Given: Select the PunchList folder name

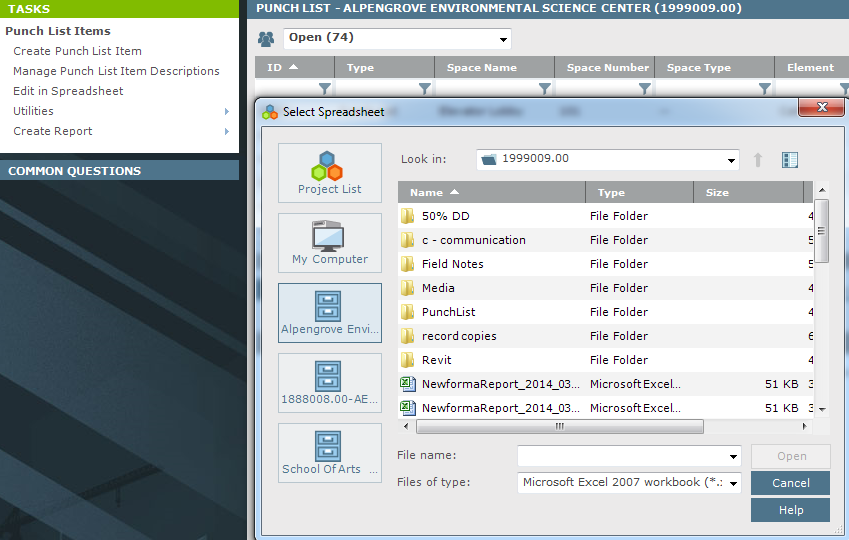Looking at the screenshot, I should coord(449,312).
